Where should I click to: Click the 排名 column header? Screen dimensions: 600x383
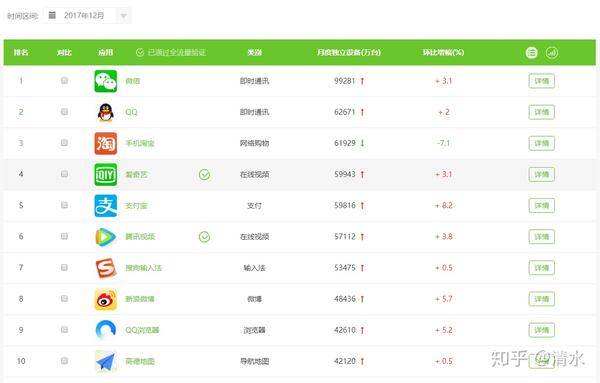click(21, 52)
